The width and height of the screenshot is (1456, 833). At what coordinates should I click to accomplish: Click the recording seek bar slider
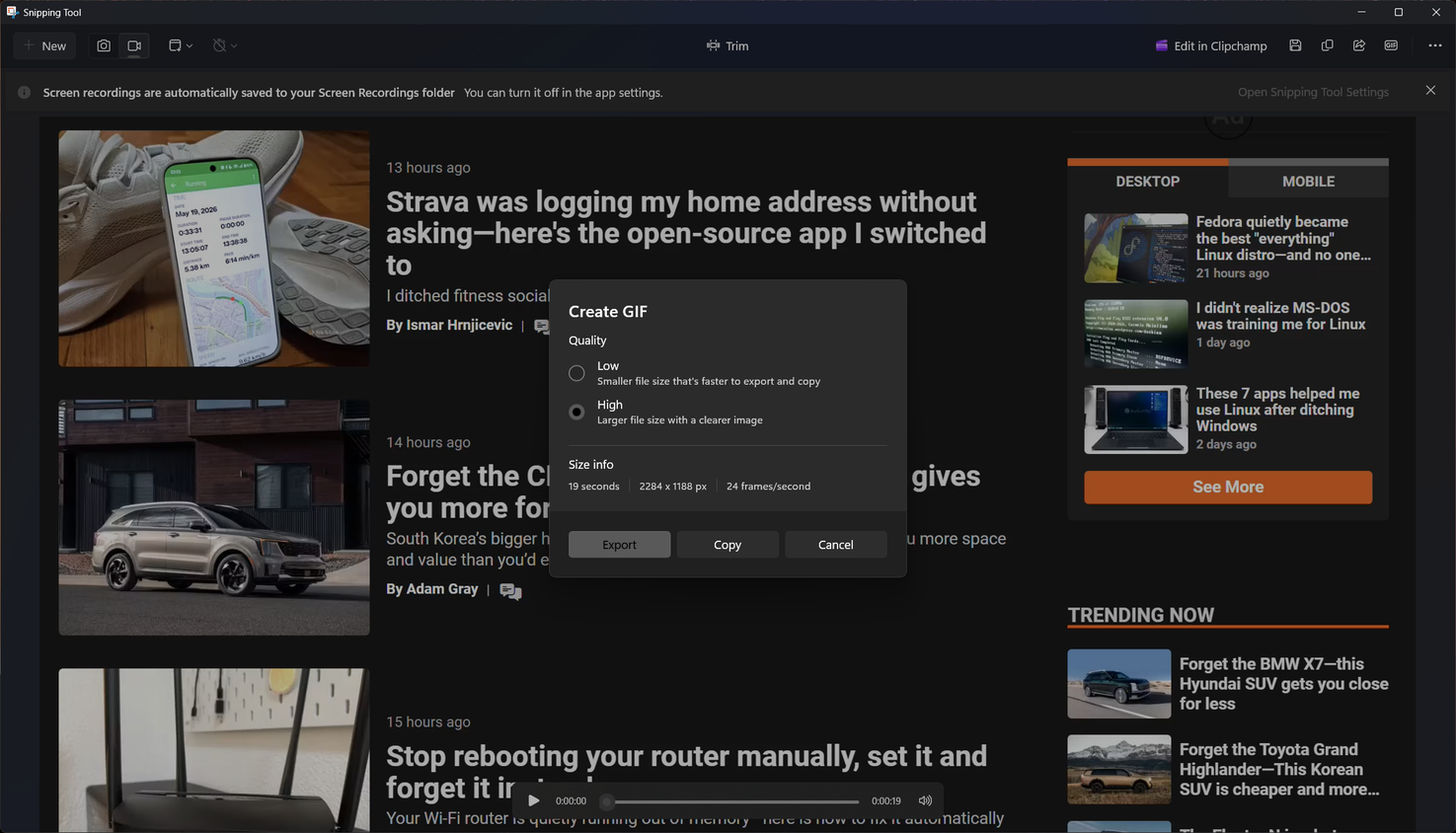[x=732, y=801]
